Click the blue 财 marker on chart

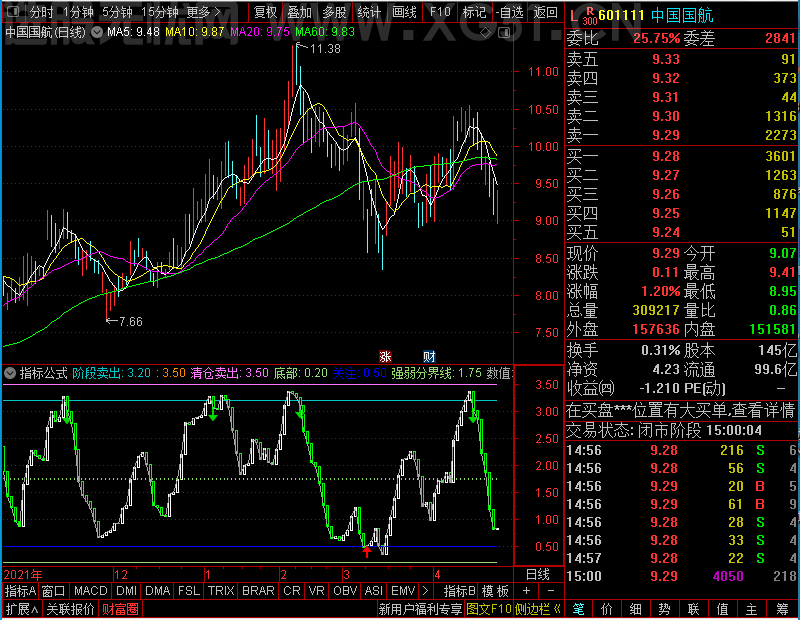pos(429,356)
